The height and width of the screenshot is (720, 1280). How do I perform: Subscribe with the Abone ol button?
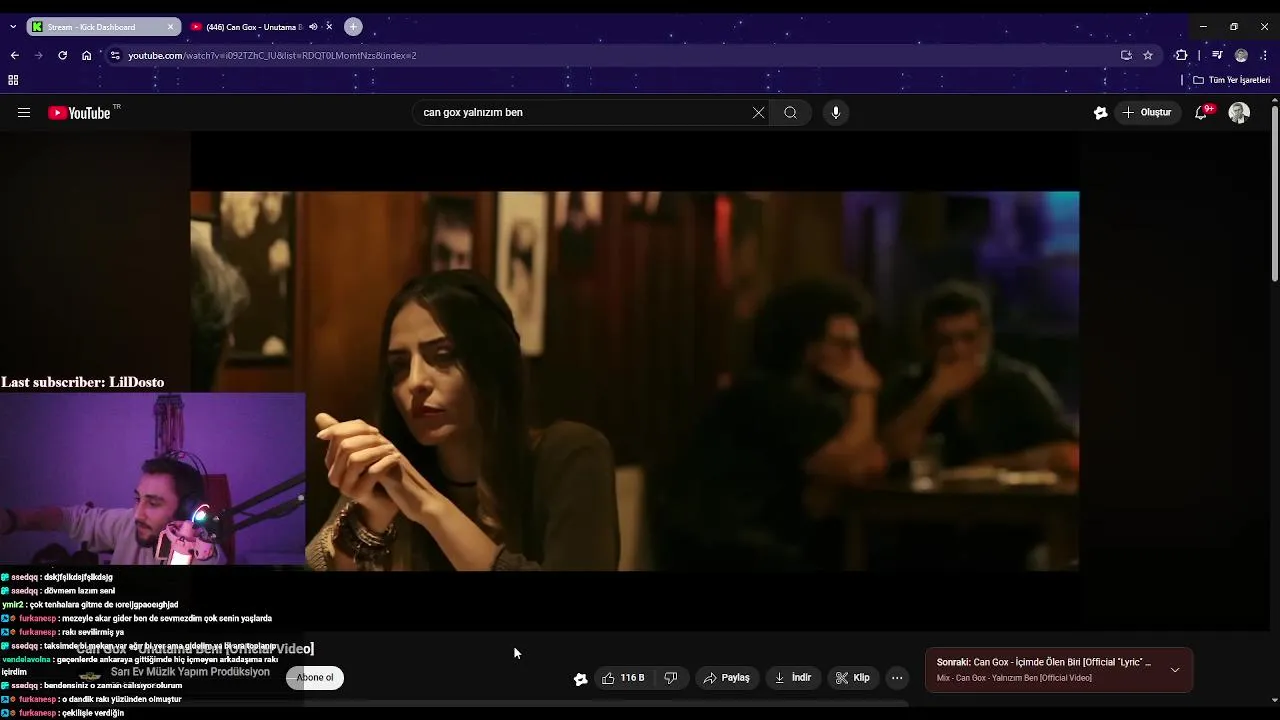click(x=315, y=678)
